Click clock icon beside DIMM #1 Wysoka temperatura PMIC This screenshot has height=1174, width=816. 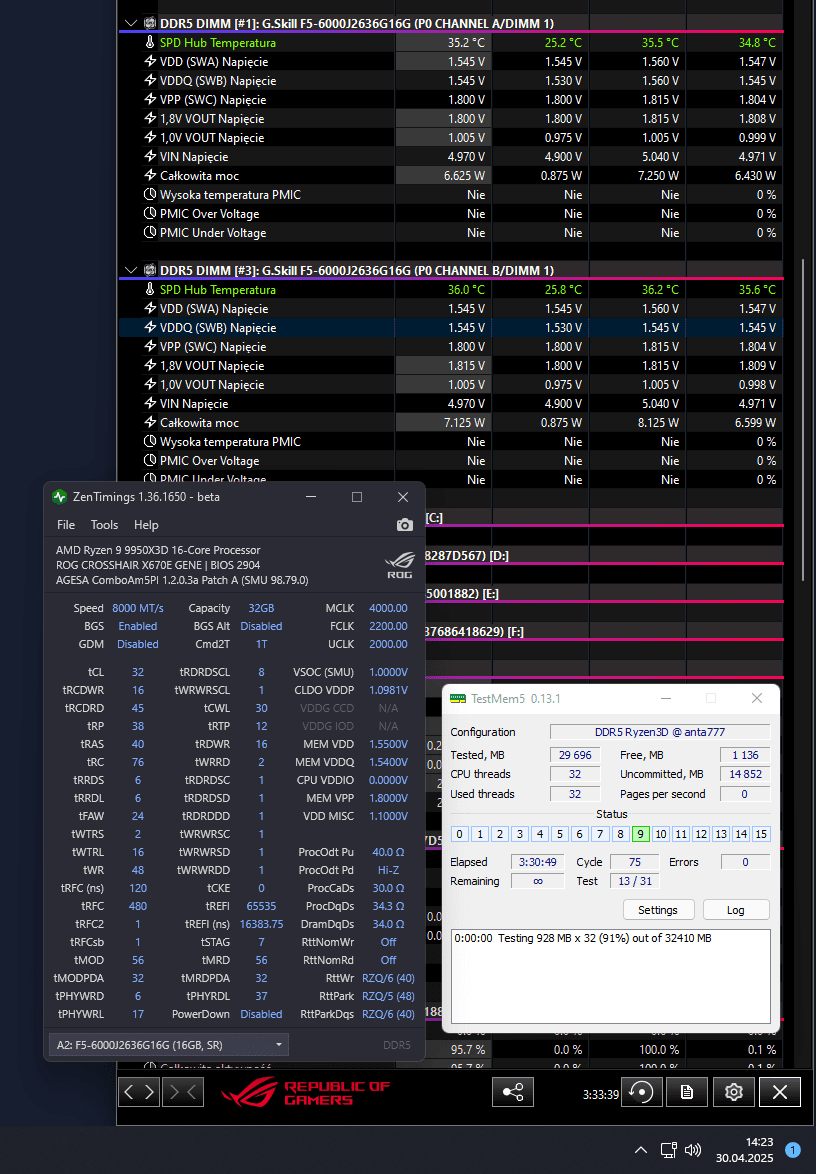pyautogui.click(x=150, y=195)
